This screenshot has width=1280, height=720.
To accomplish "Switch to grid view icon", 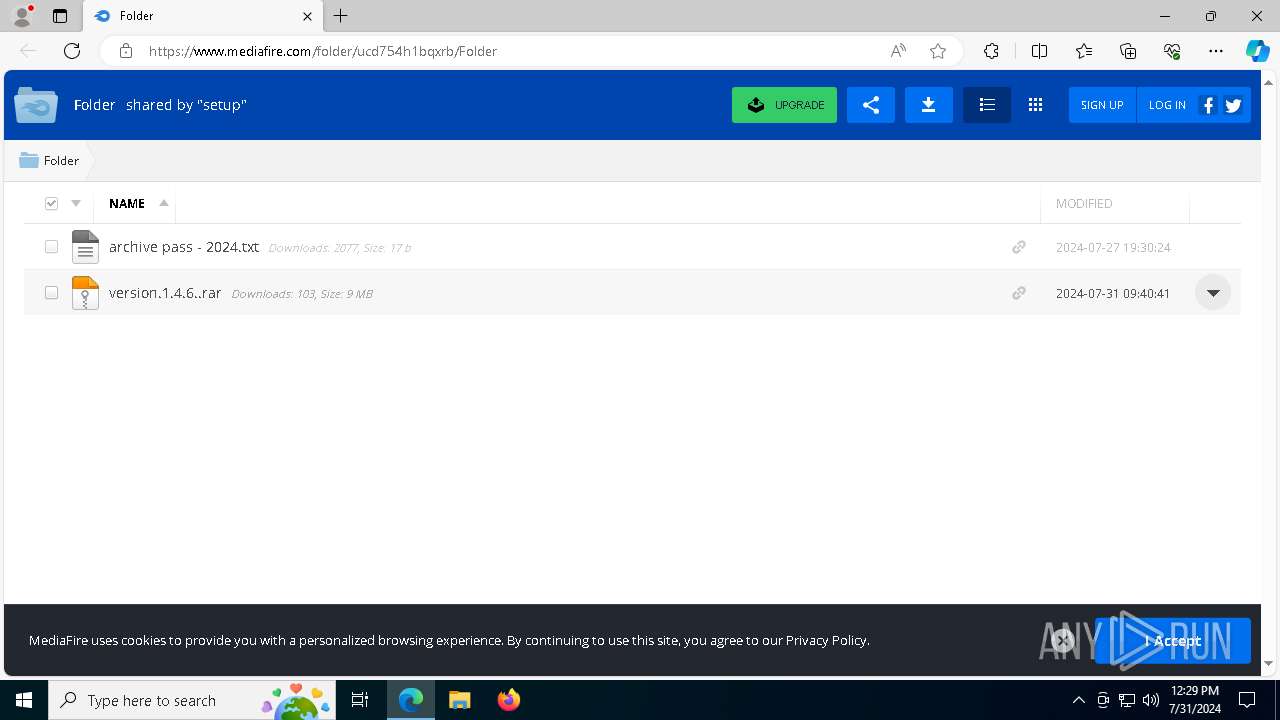I will click(x=1035, y=105).
